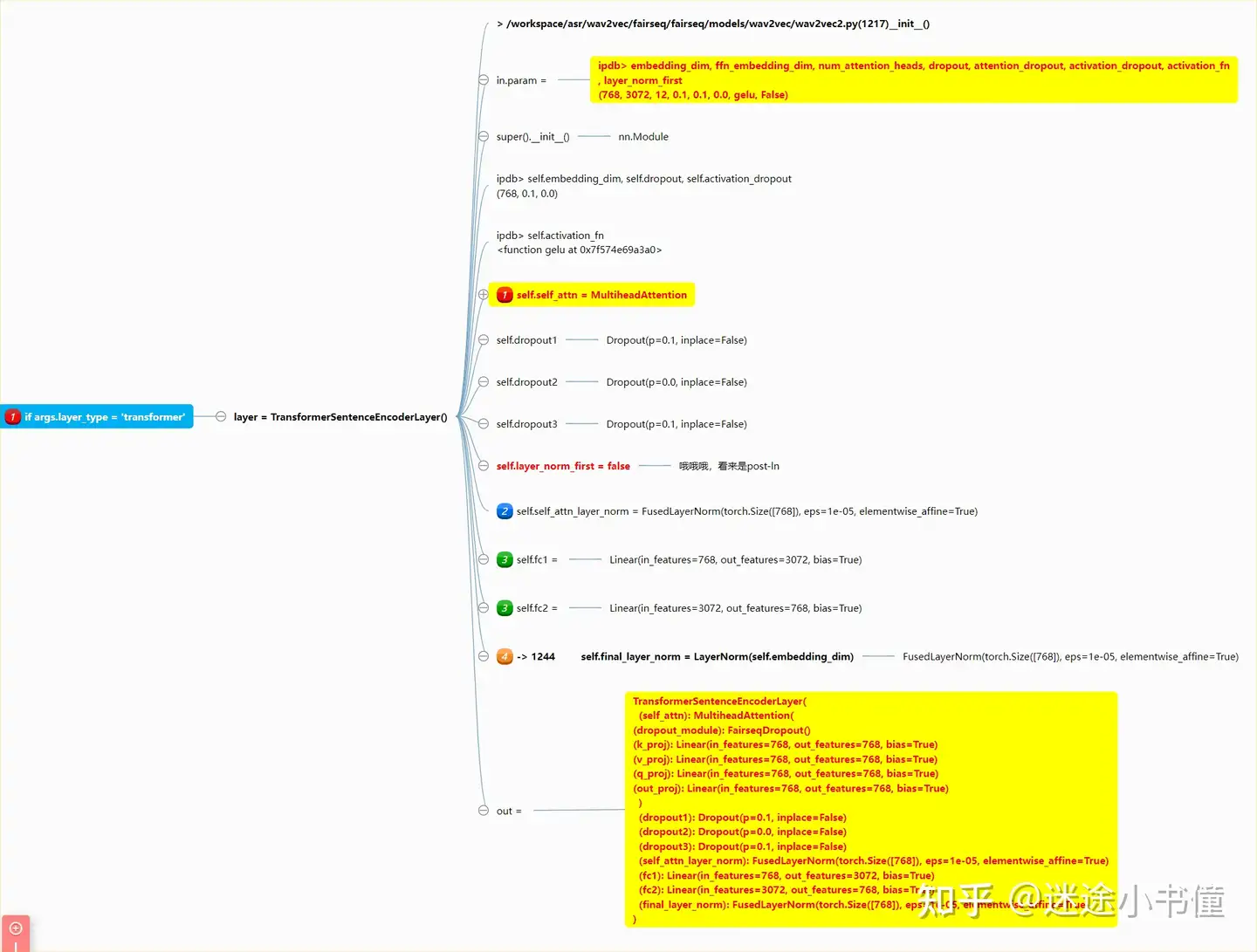
Task: Select the '-> 1244 self.final_layer_norm = LayerNorm(self.embedding_dim)' node
Action: 675,656
